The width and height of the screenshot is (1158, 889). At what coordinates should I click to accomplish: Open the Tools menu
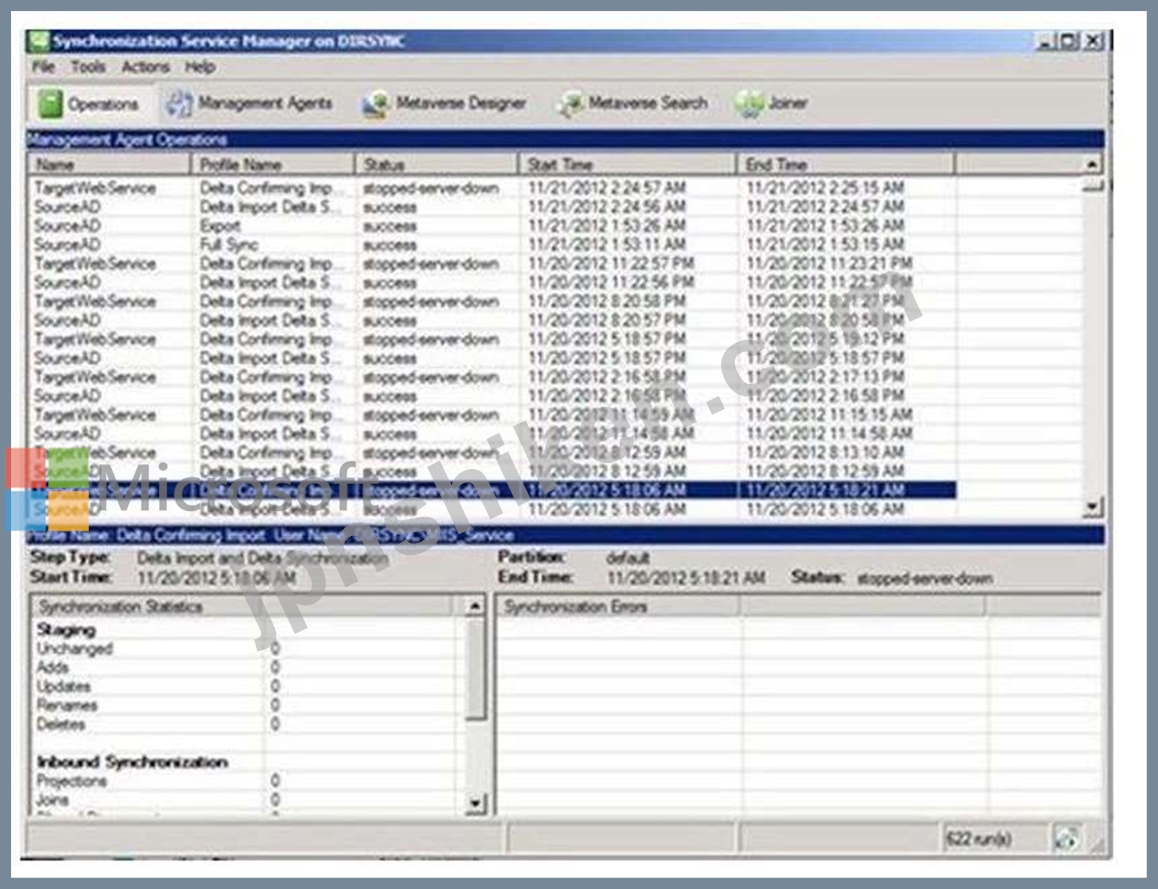pos(88,67)
